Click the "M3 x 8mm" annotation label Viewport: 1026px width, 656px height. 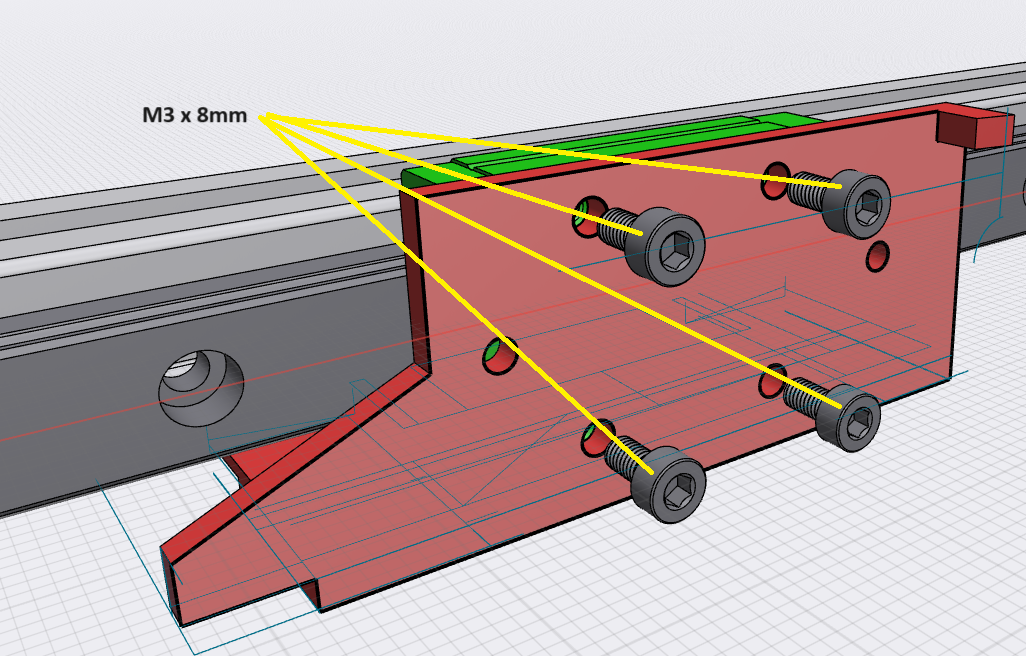(x=194, y=115)
